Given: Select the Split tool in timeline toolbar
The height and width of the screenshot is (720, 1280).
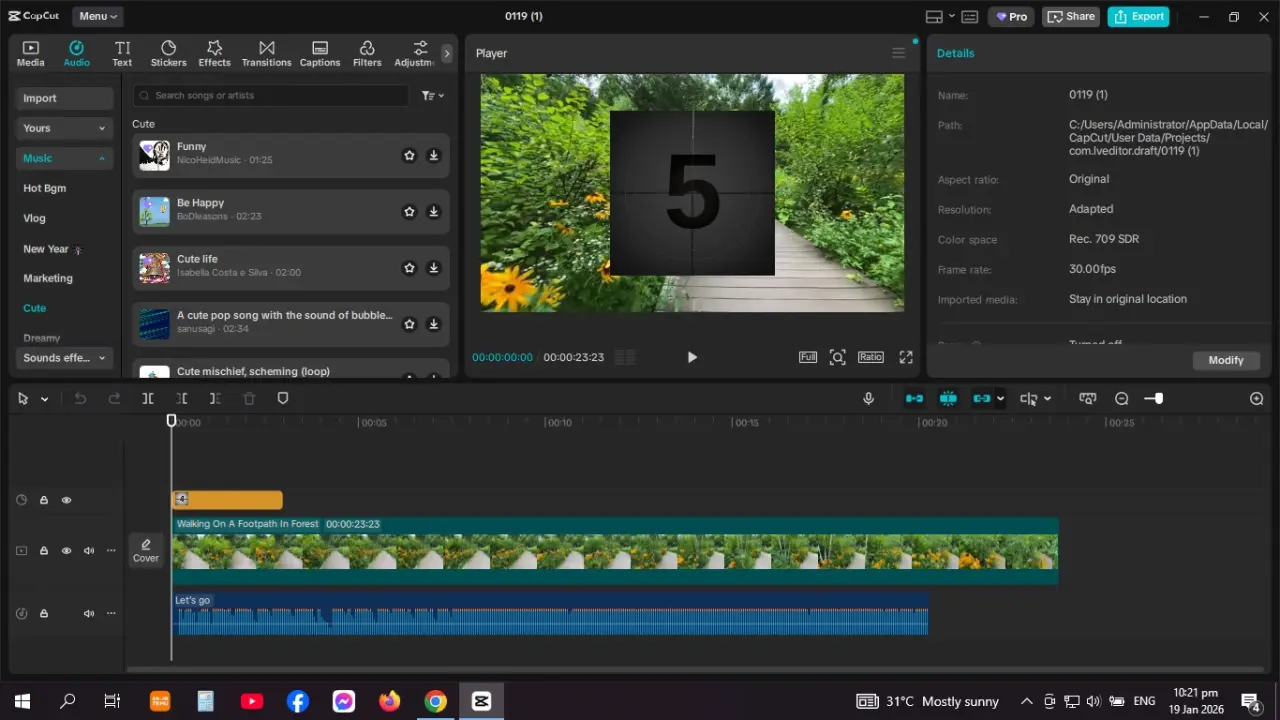Looking at the screenshot, I should pos(148,398).
